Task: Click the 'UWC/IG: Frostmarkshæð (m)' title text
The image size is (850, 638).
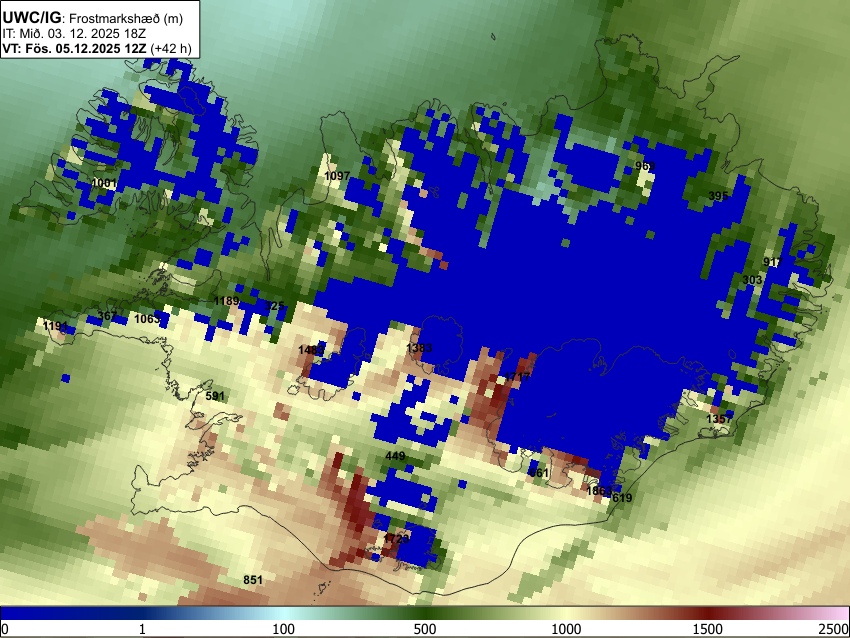Action: [x=93, y=18]
